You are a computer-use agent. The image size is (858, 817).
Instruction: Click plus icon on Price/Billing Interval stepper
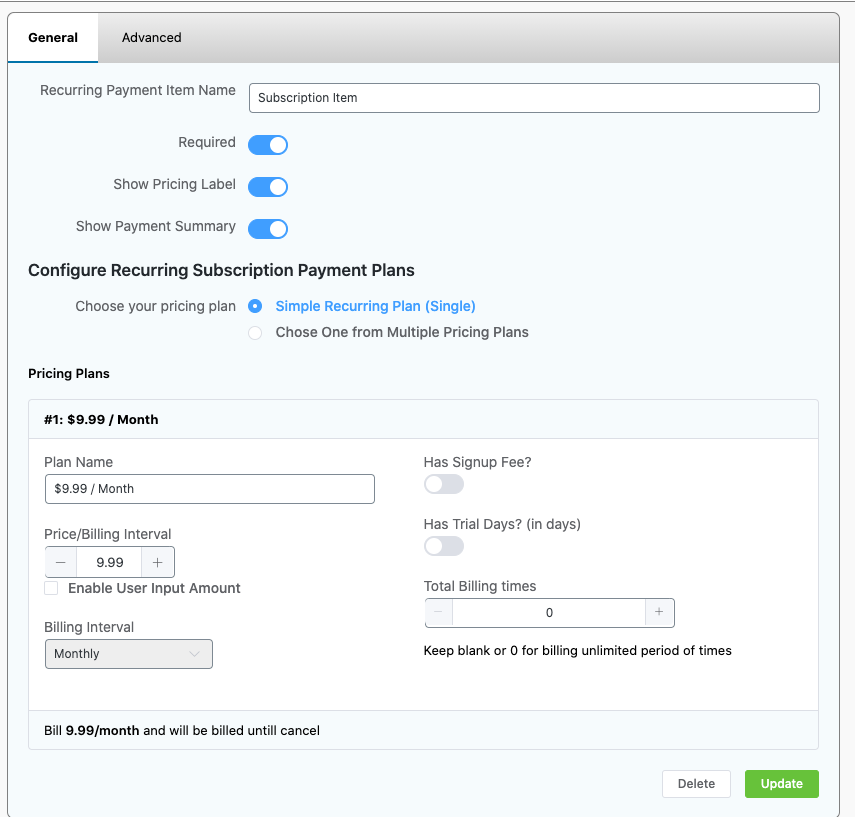158,563
